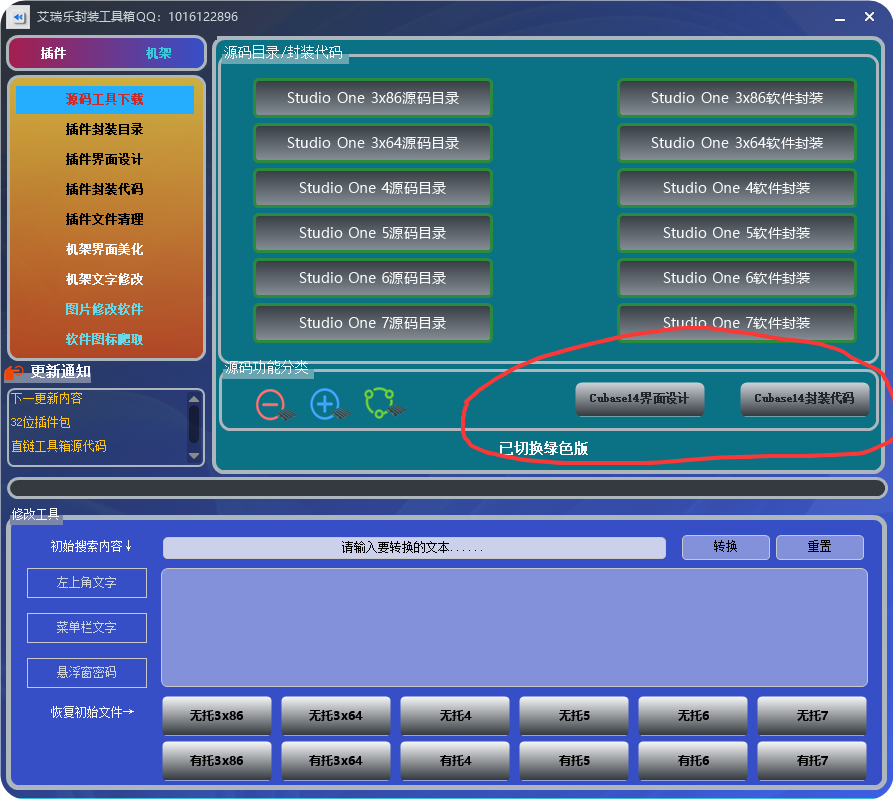The height and width of the screenshot is (799, 893).
Task: Restore file with 有托3x86 button
Action: (x=216, y=761)
